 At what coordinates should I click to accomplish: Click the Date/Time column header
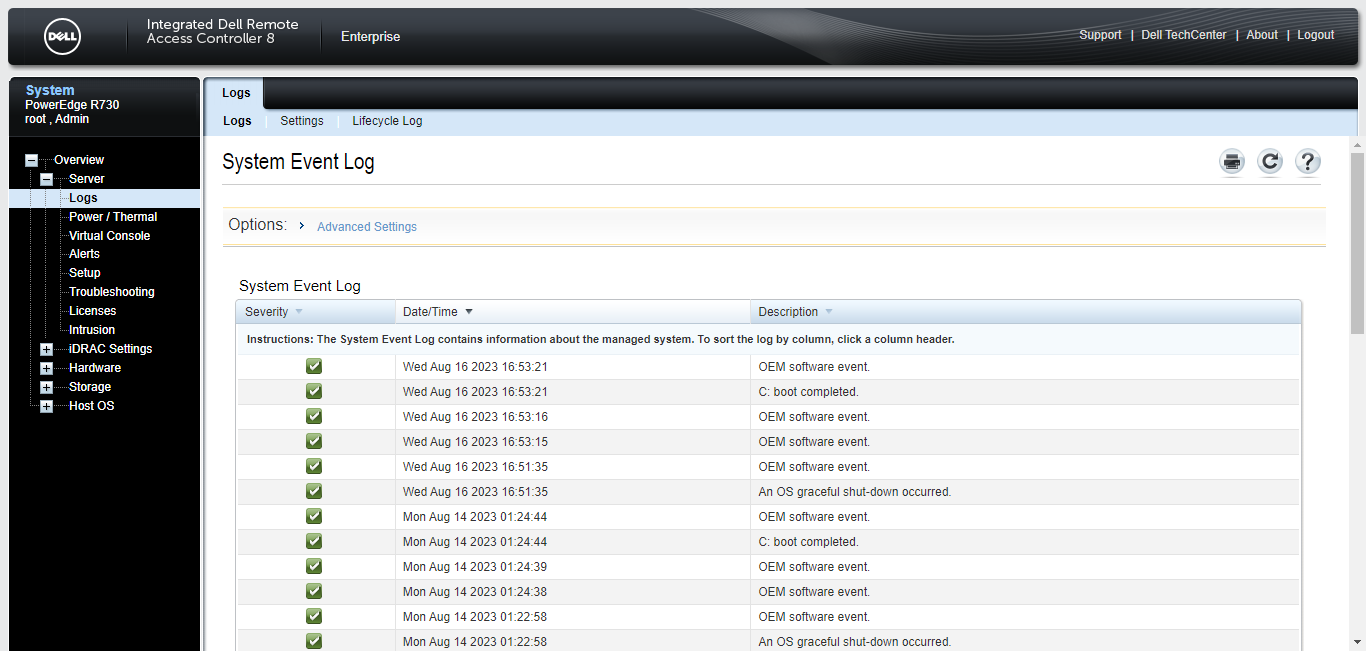[x=573, y=312]
